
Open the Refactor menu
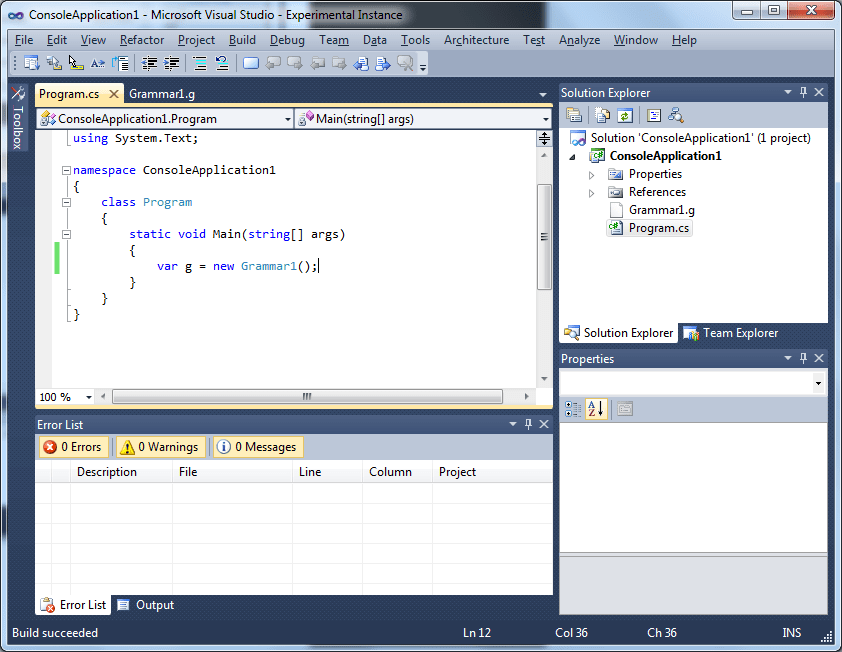click(142, 40)
